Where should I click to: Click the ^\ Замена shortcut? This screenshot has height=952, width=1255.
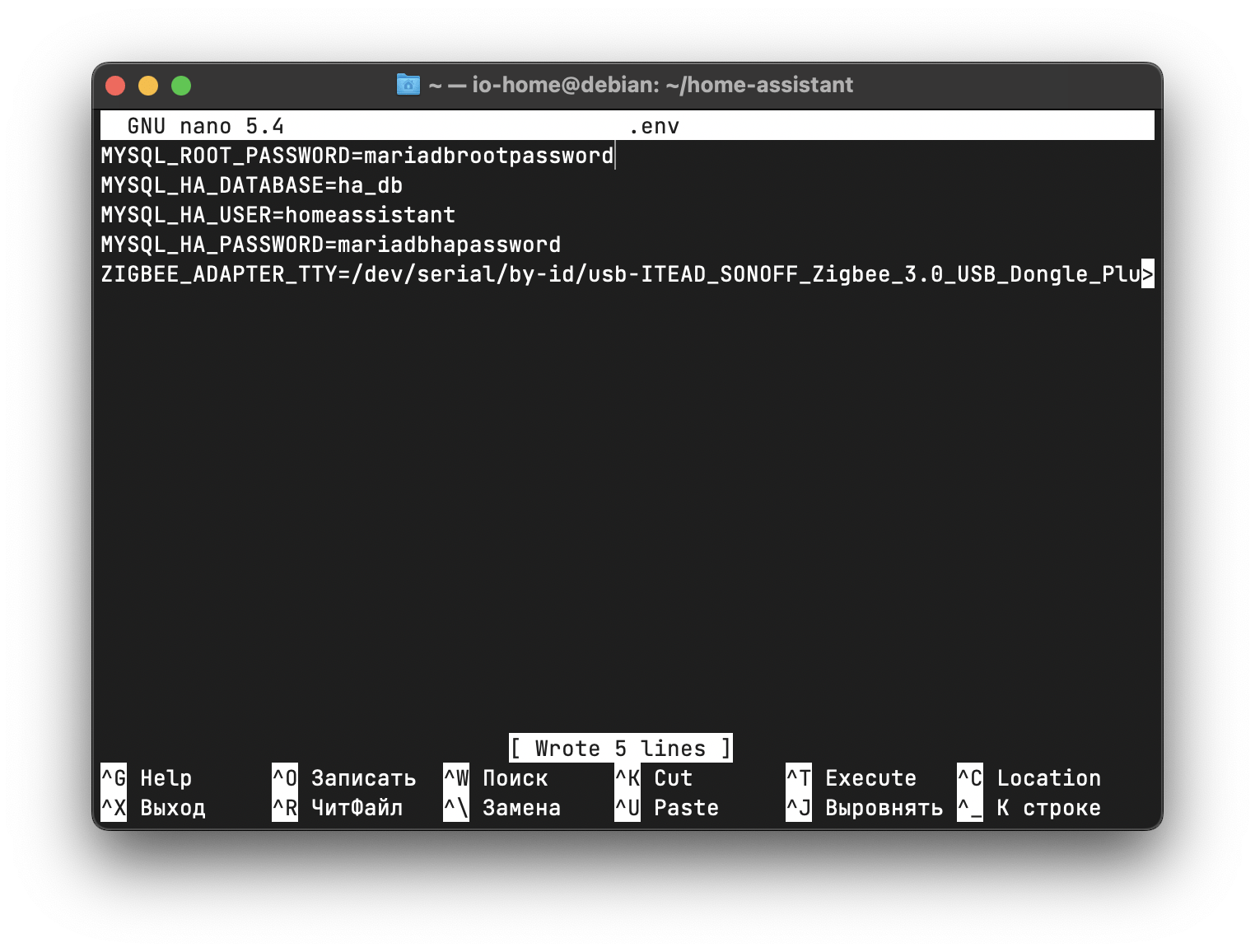pos(502,808)
